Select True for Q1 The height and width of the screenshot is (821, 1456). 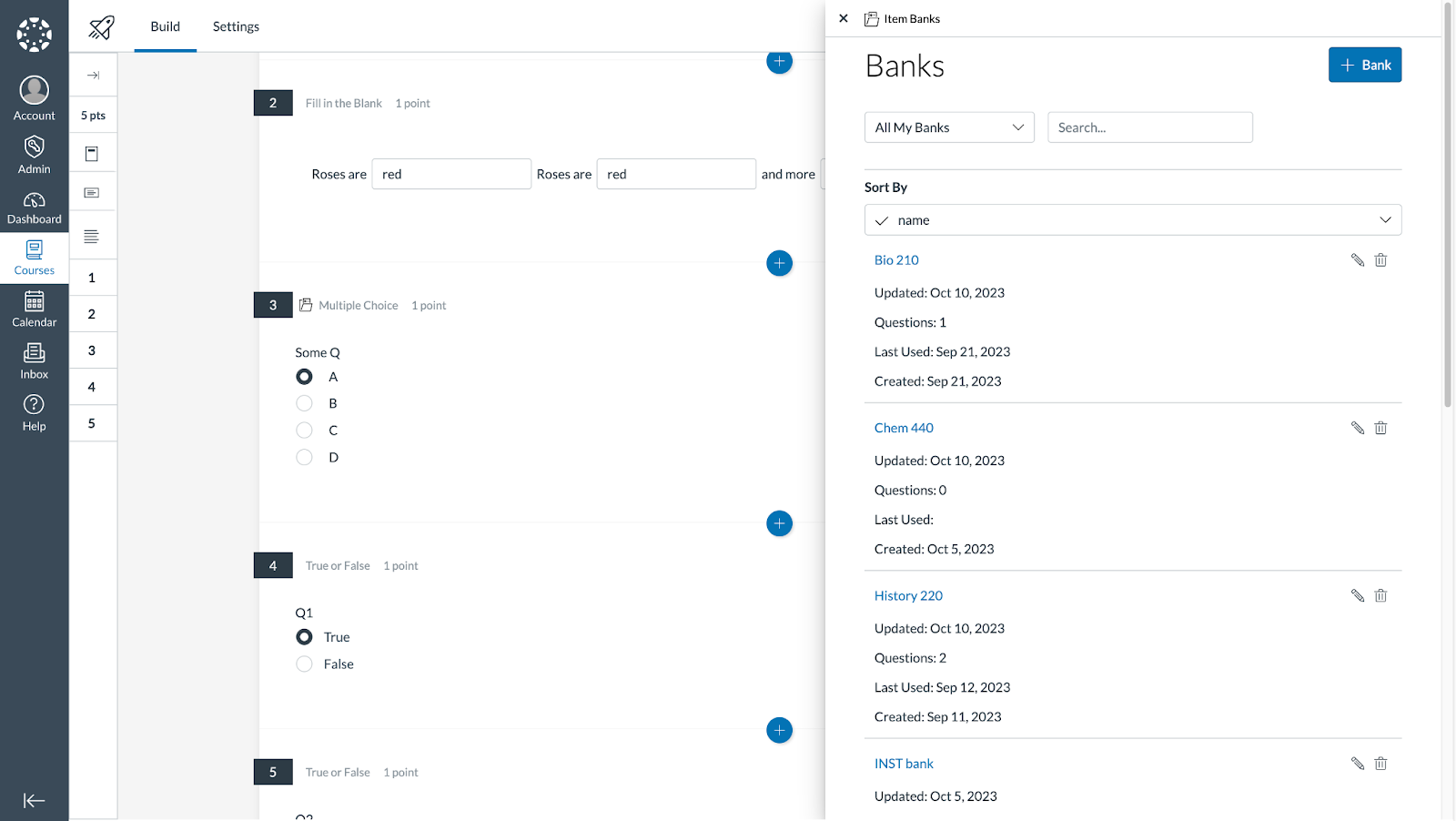click(304, 637)
